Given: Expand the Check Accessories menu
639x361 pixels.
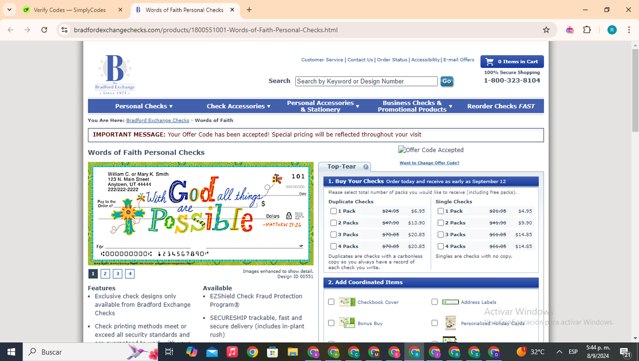Looking at the screenshot, I should (238, 106).
